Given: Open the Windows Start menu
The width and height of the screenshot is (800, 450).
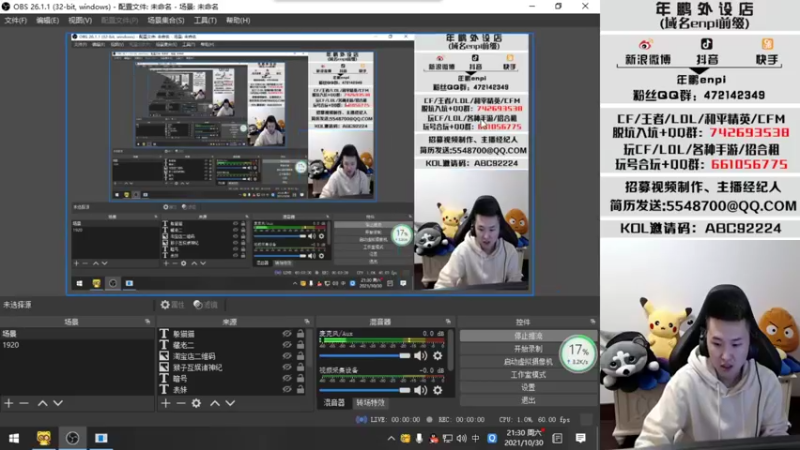Looking at the screenshot, I should coord(14,438).
